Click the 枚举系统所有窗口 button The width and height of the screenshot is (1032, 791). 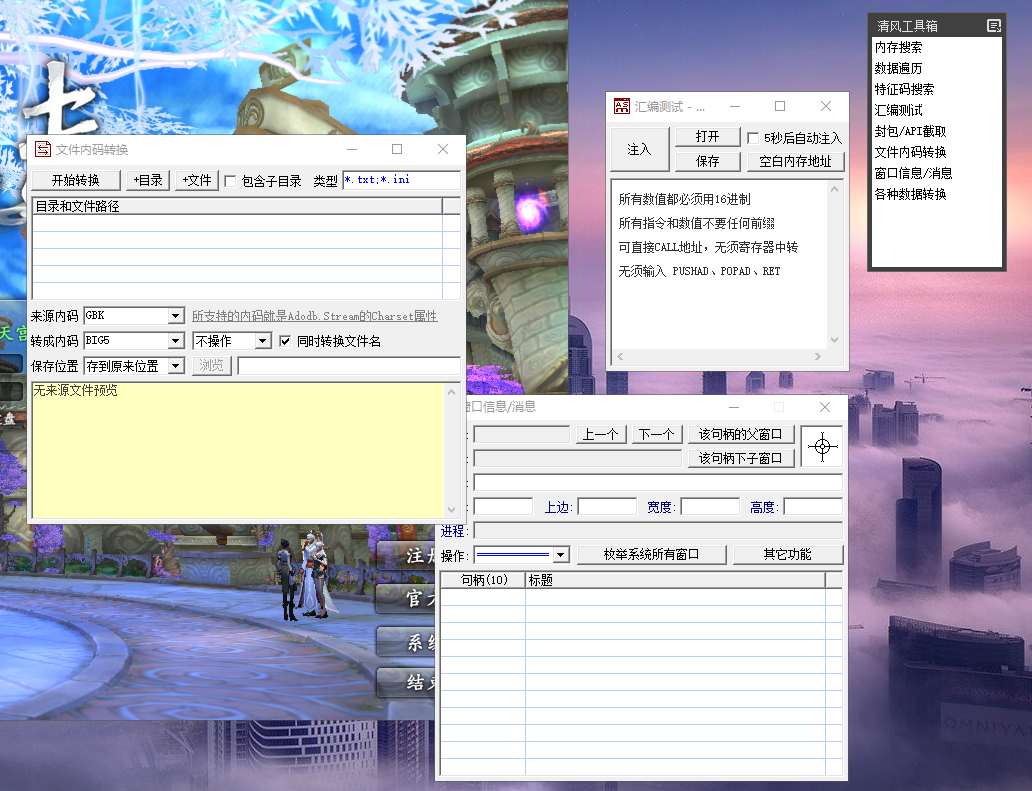[652, 555]
